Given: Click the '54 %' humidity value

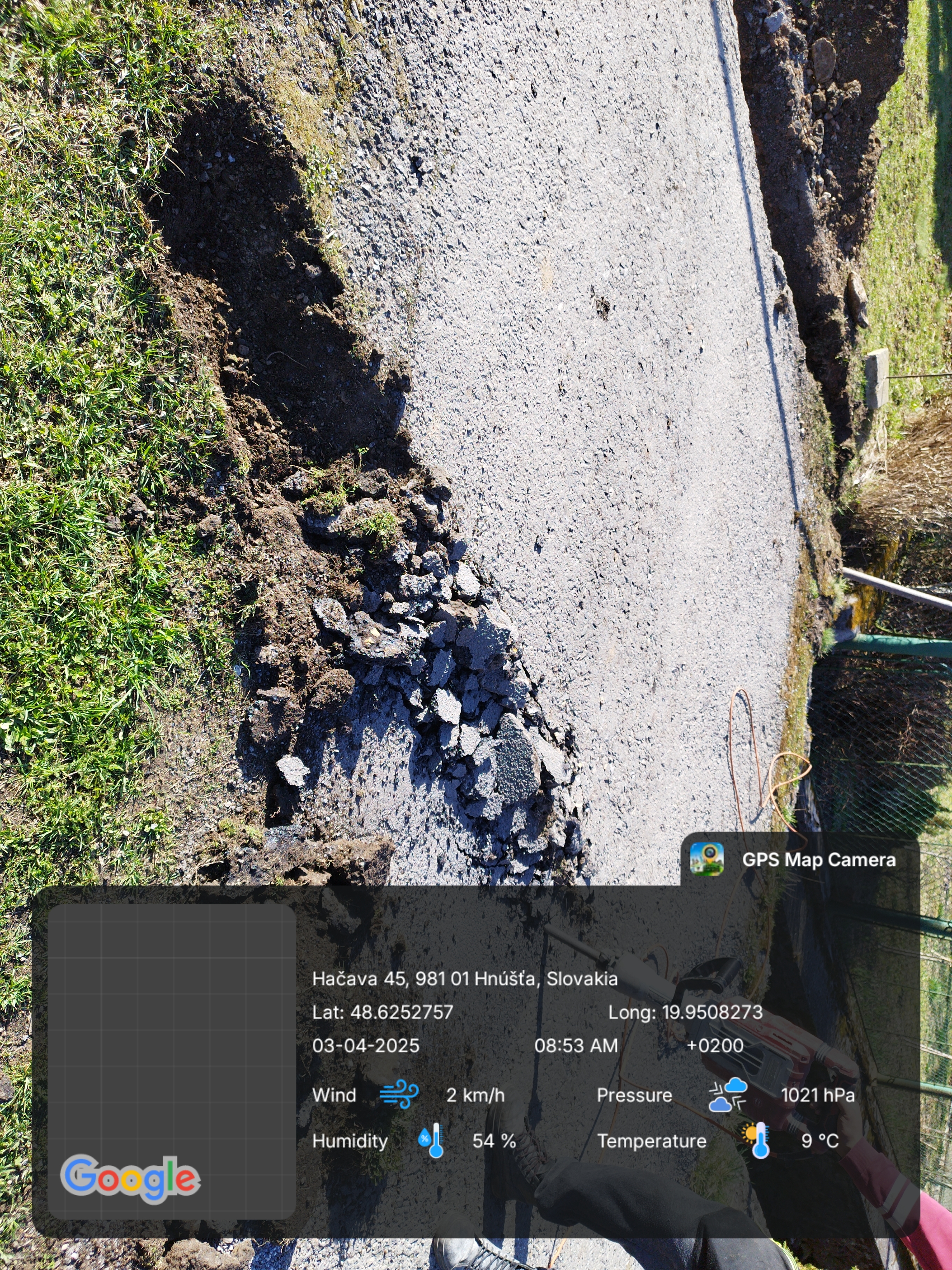Looking at the screenshot, I should point(494,1141).
